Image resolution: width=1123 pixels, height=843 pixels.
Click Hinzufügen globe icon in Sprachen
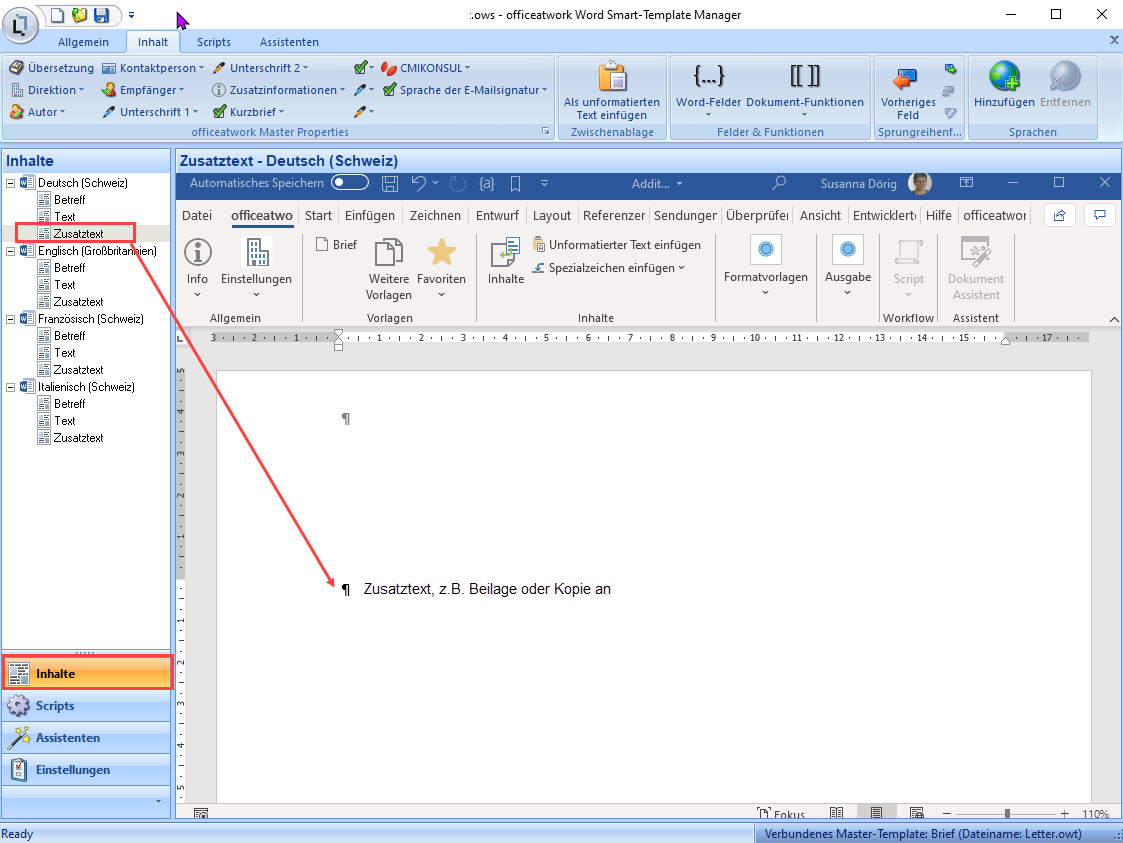(x=1004, y=76)
